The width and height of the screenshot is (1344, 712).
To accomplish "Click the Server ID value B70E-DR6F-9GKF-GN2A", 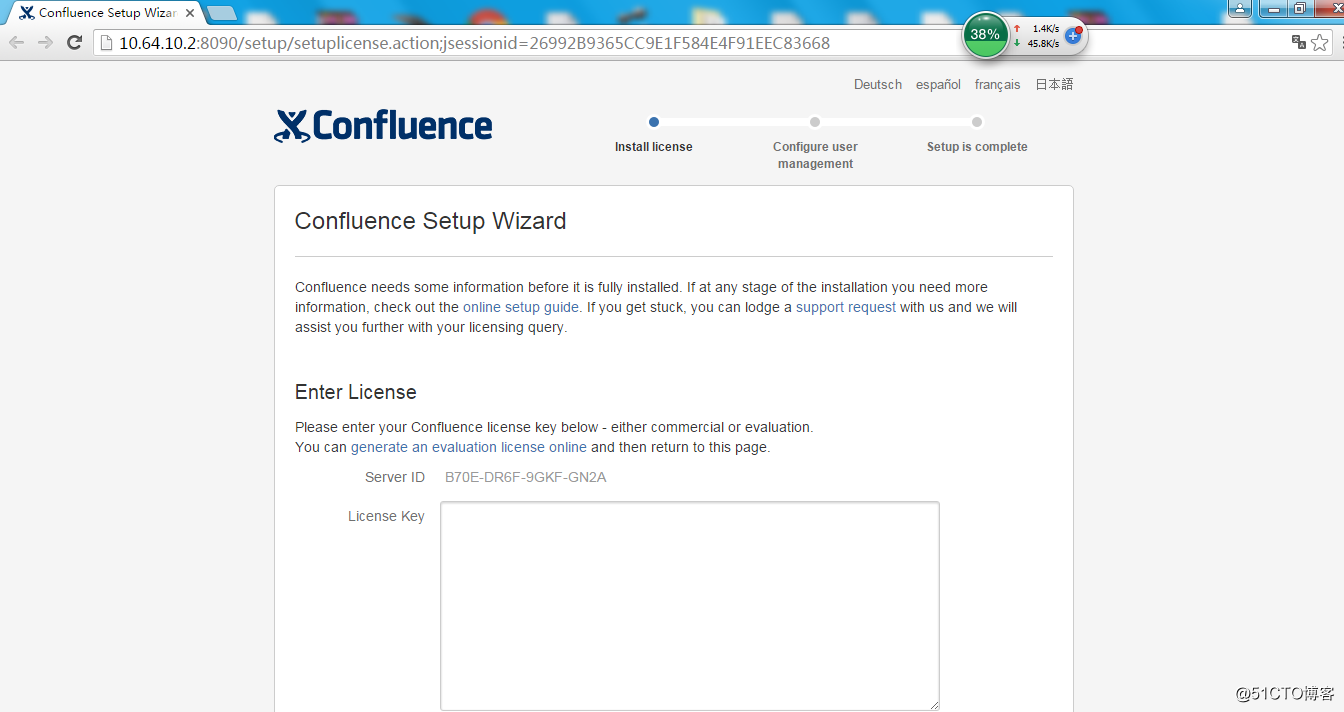I will pos(526,477).
